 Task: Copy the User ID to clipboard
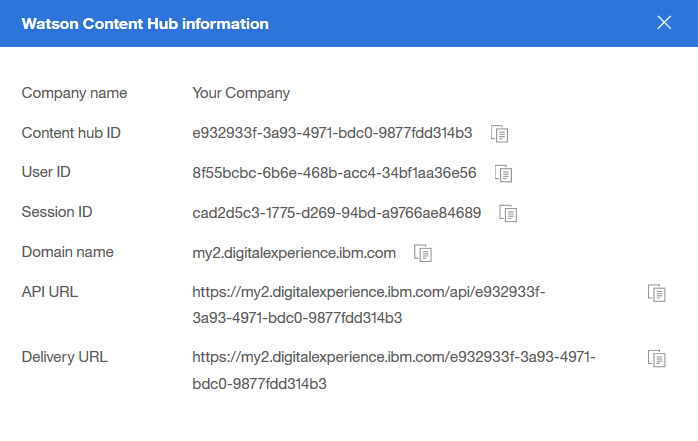(x=503, y=174)
